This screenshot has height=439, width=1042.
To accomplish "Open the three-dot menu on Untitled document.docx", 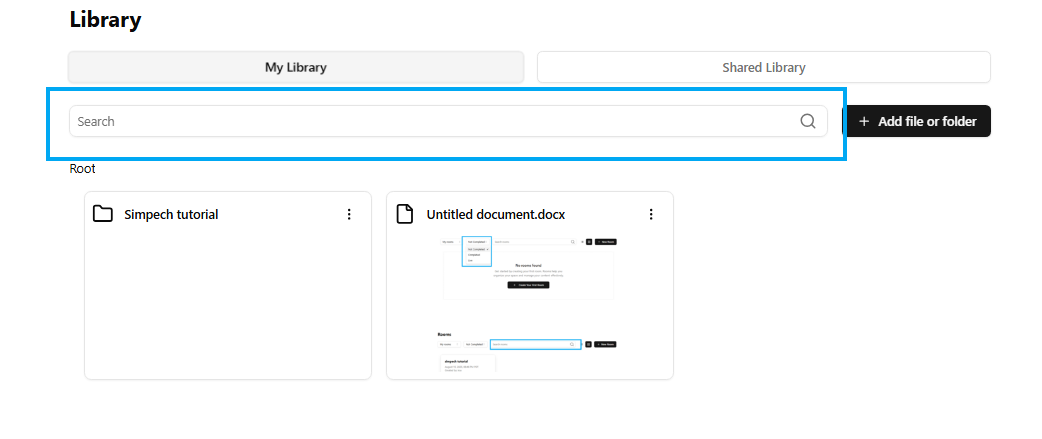I will pos(651,214).
